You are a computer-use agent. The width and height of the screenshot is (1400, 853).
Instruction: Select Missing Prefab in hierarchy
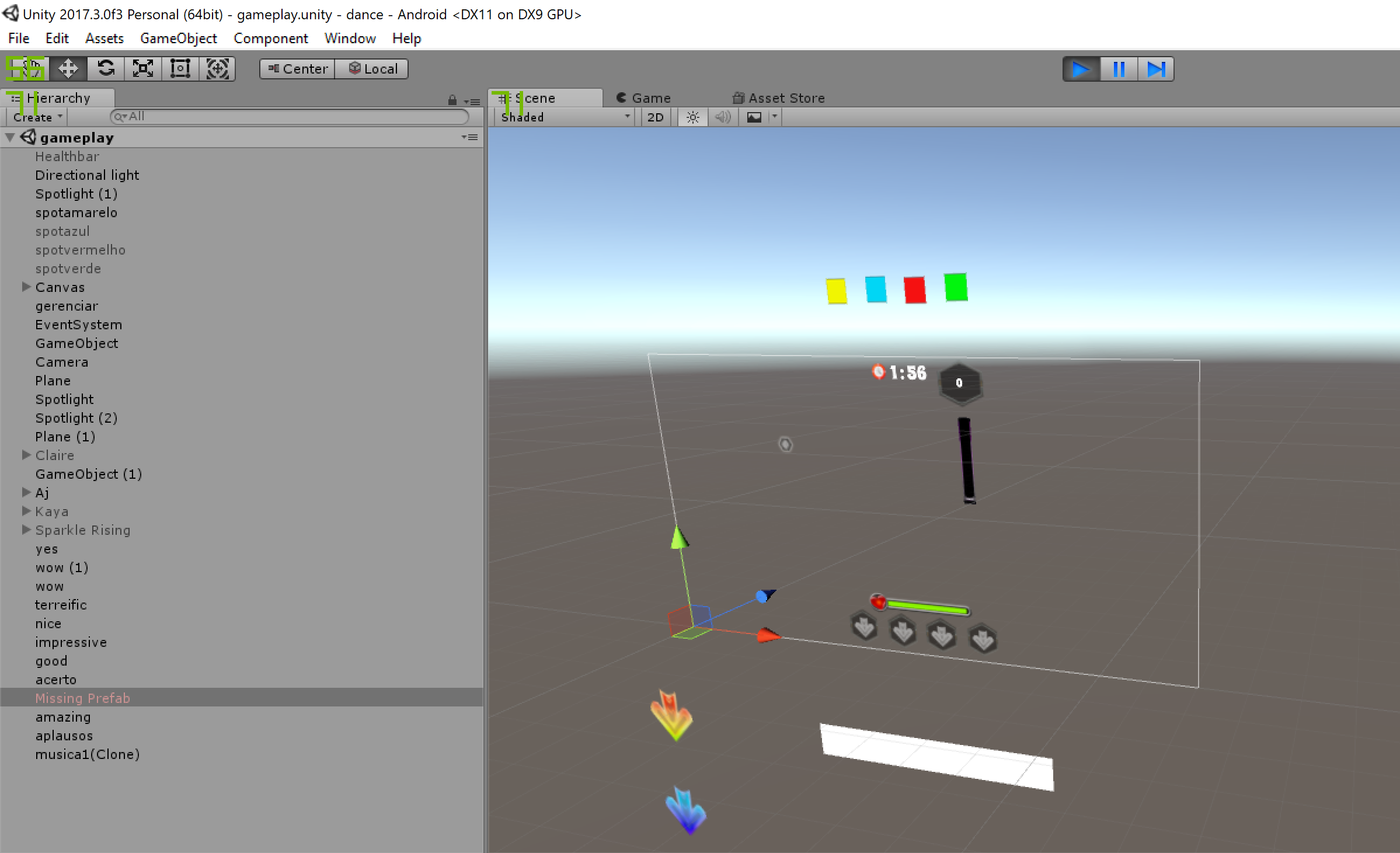point(242,698)
